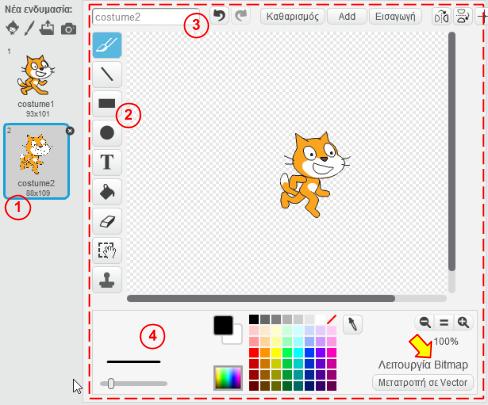Image resolution: width=488 pixels, height=405 pixels.
Task: Reset zoom with equals button
Action: click(x=444, y=322)
